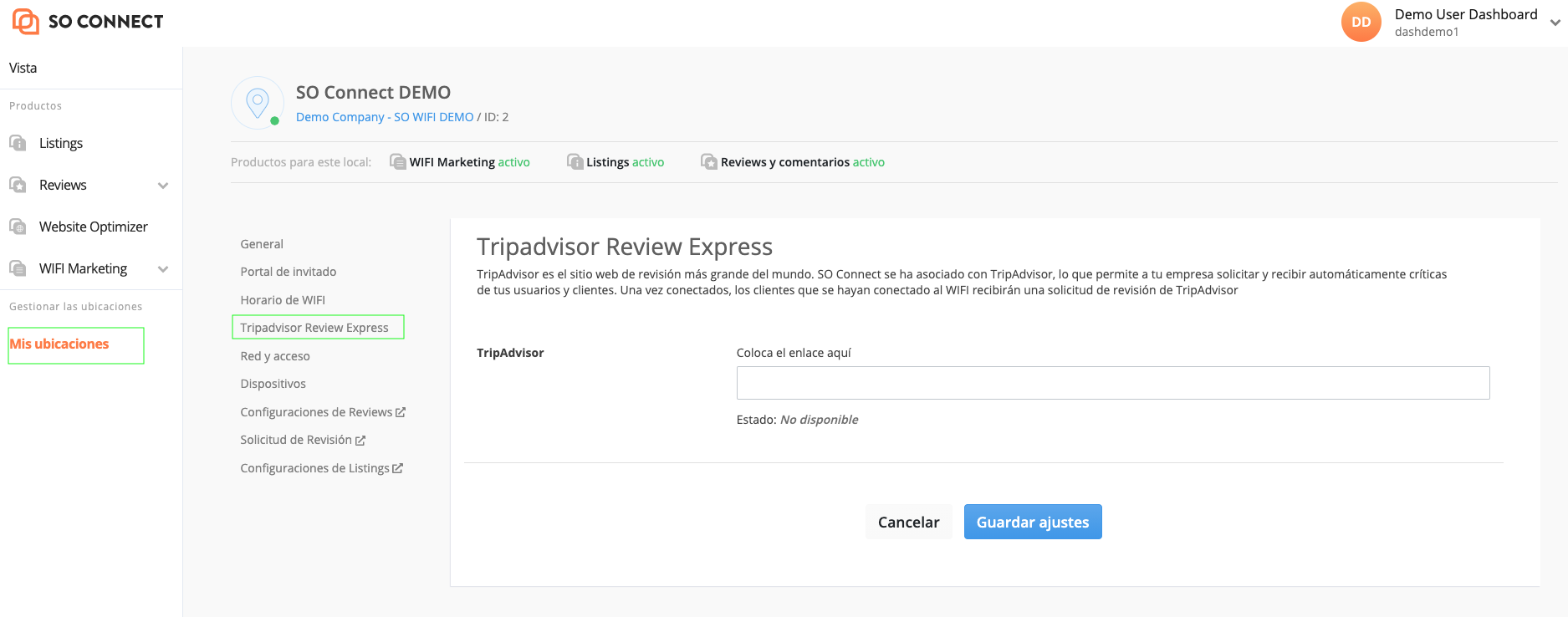
Task: Follow Demo Company - SO WIFI DEMO link
Action: pyautogui.click(x=385, y=117)
